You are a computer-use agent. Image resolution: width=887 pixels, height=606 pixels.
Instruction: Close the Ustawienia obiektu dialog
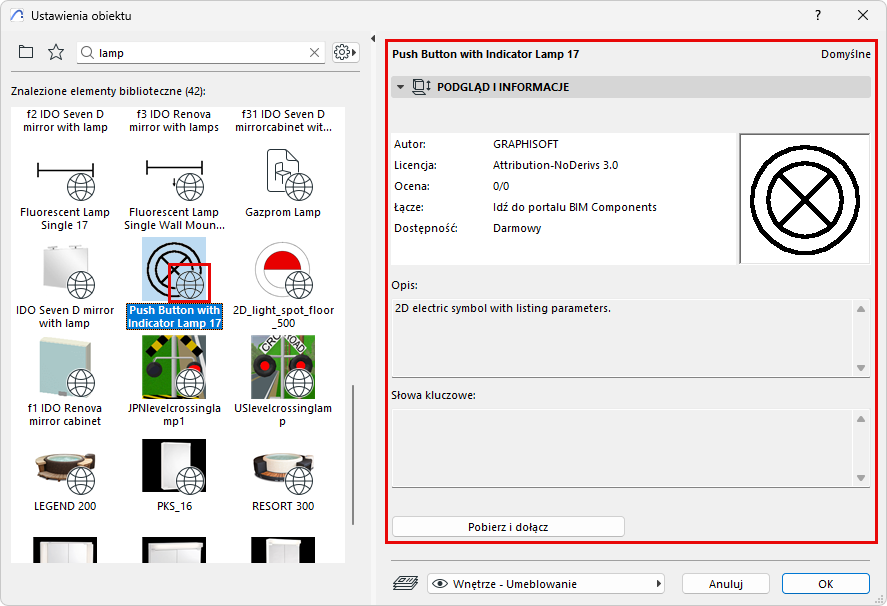[x=863, y=15]
